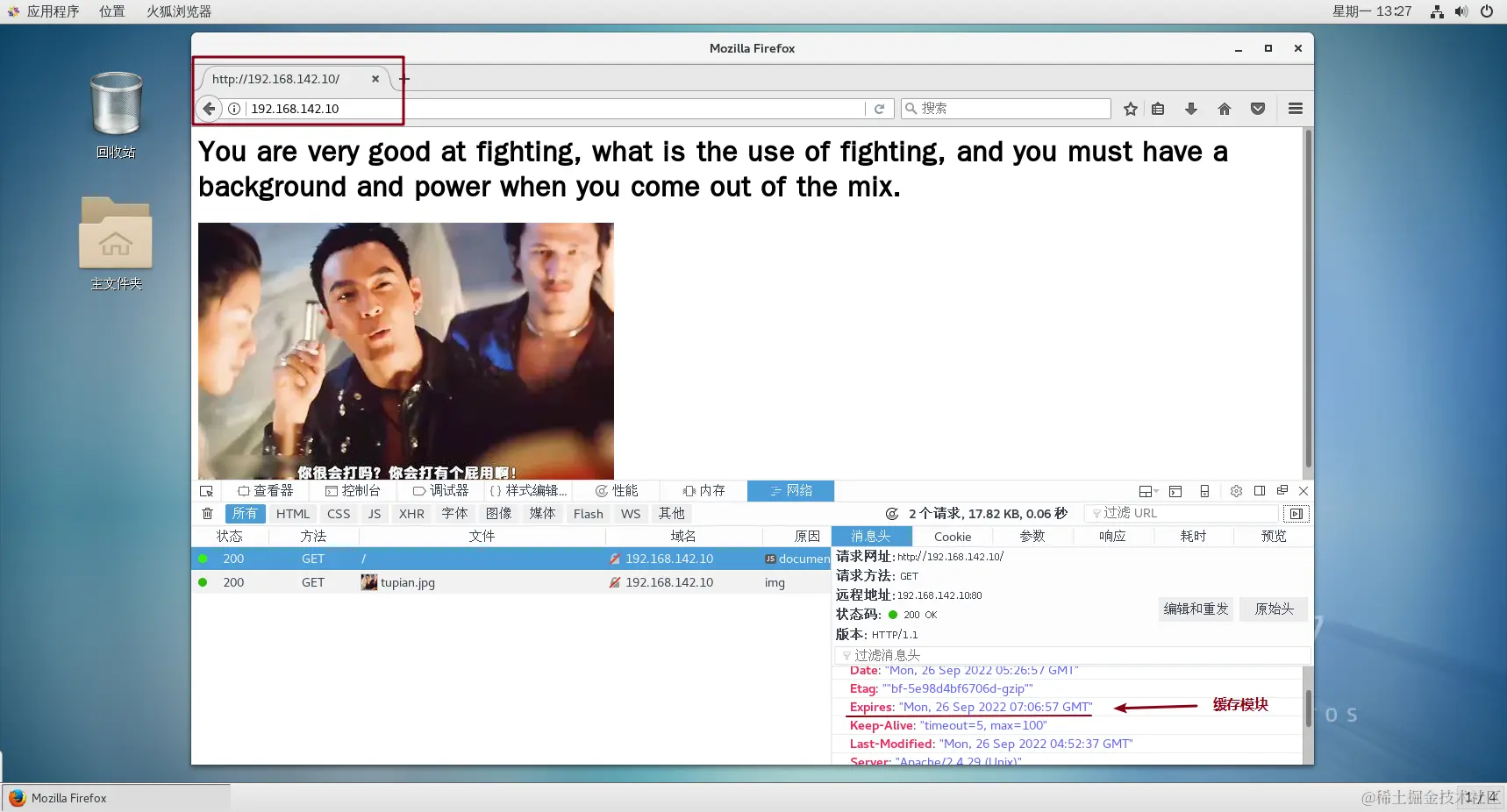
Task: Open the 样式编辑 (Style Editor) panel
Action: point(528,491)
